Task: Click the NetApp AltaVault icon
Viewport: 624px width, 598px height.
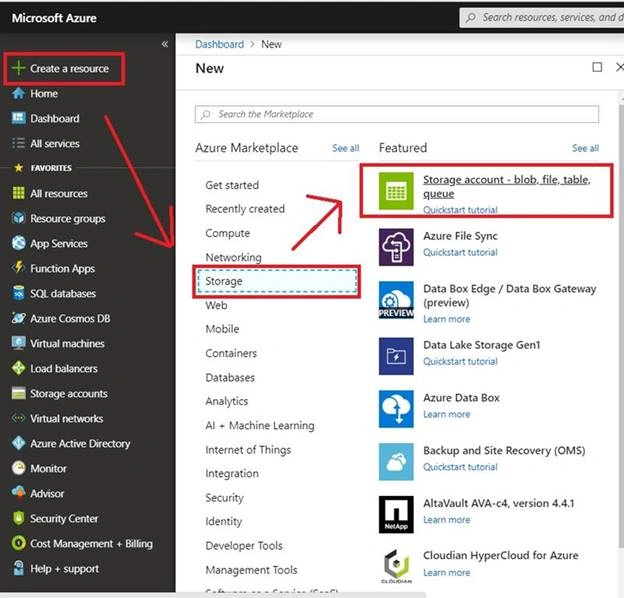Action: point(396,514)
